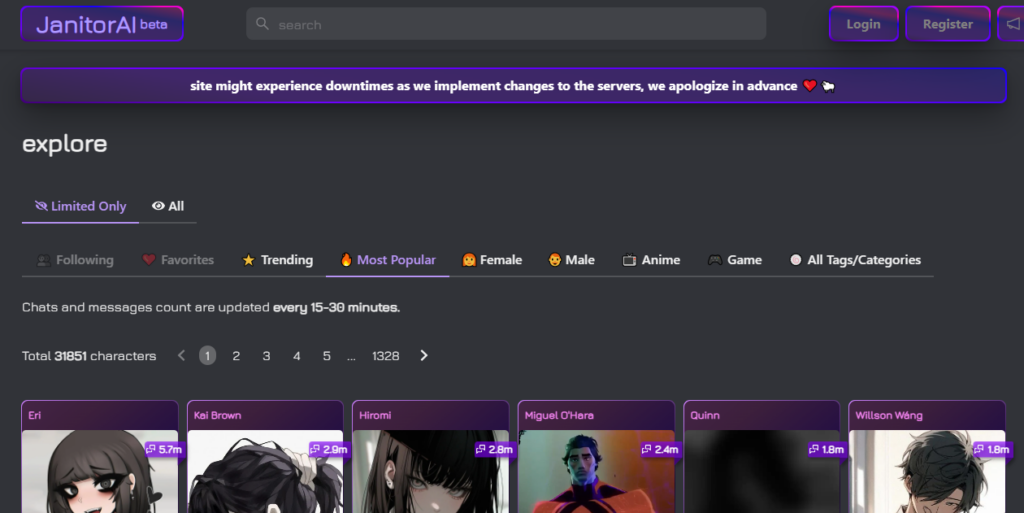Toggle All content visibility filter
Screen dimensions: 1024x513
pyautogui.click(x=168, y=206)
